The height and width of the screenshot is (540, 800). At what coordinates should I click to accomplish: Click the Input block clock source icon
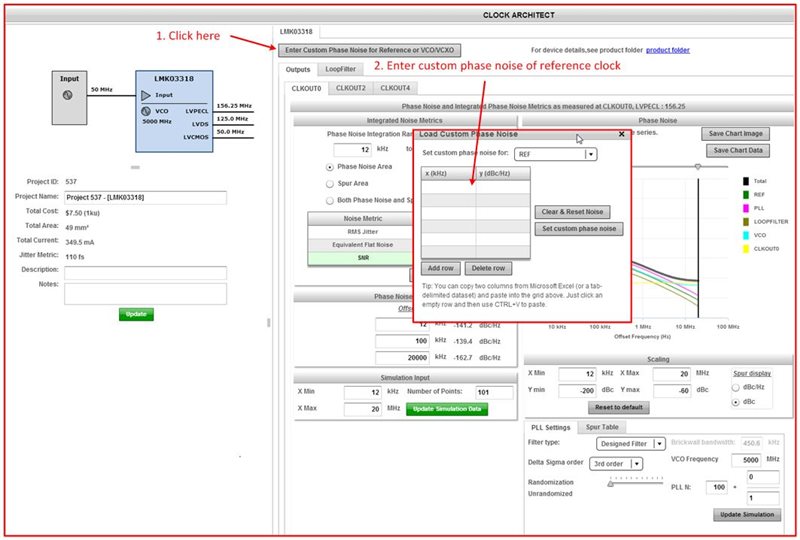click(67, 95)
